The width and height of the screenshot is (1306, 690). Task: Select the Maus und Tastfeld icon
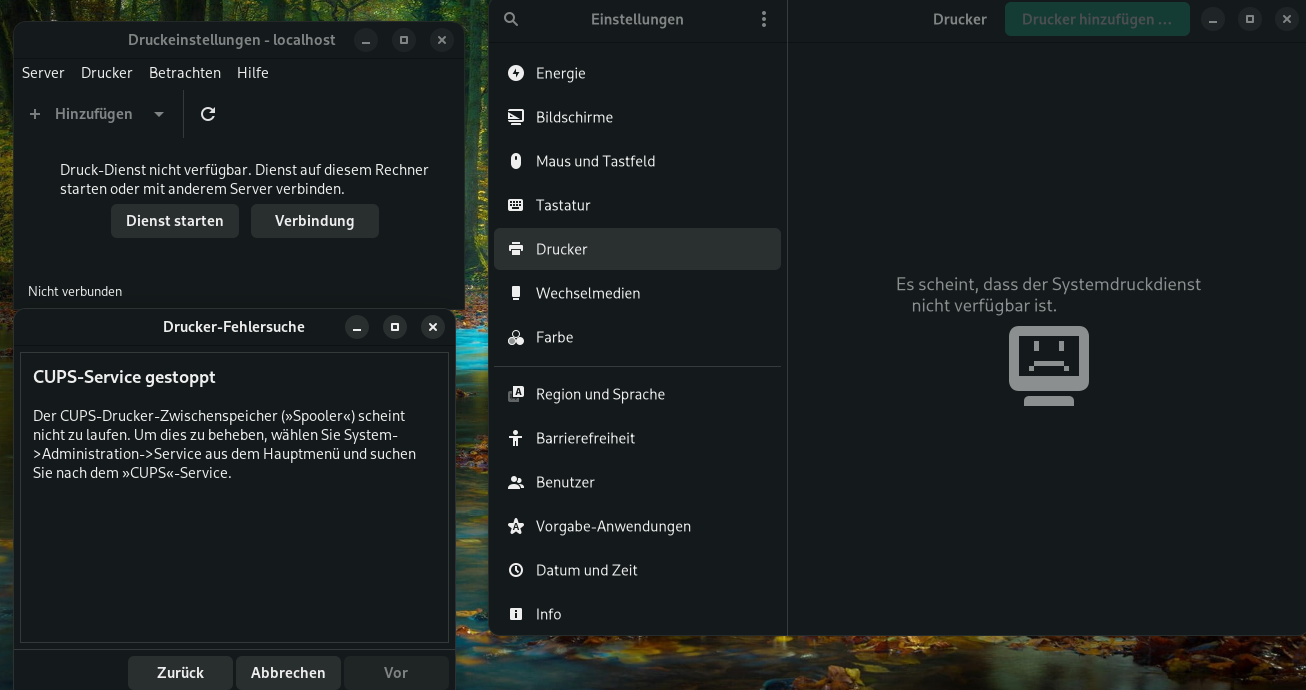tap(516, 161)
